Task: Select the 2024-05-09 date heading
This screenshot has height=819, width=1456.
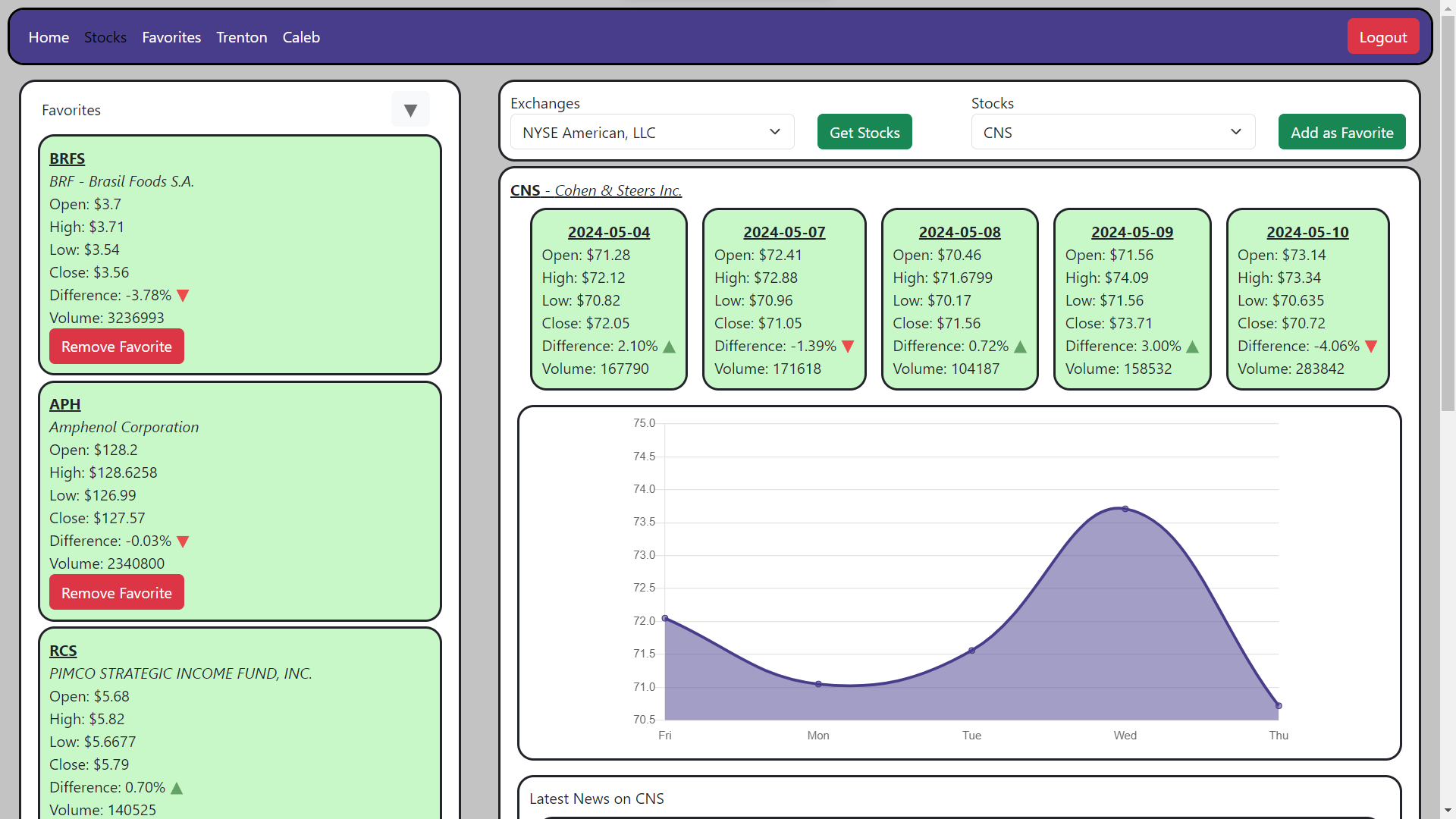Action: click(1132, 232)
